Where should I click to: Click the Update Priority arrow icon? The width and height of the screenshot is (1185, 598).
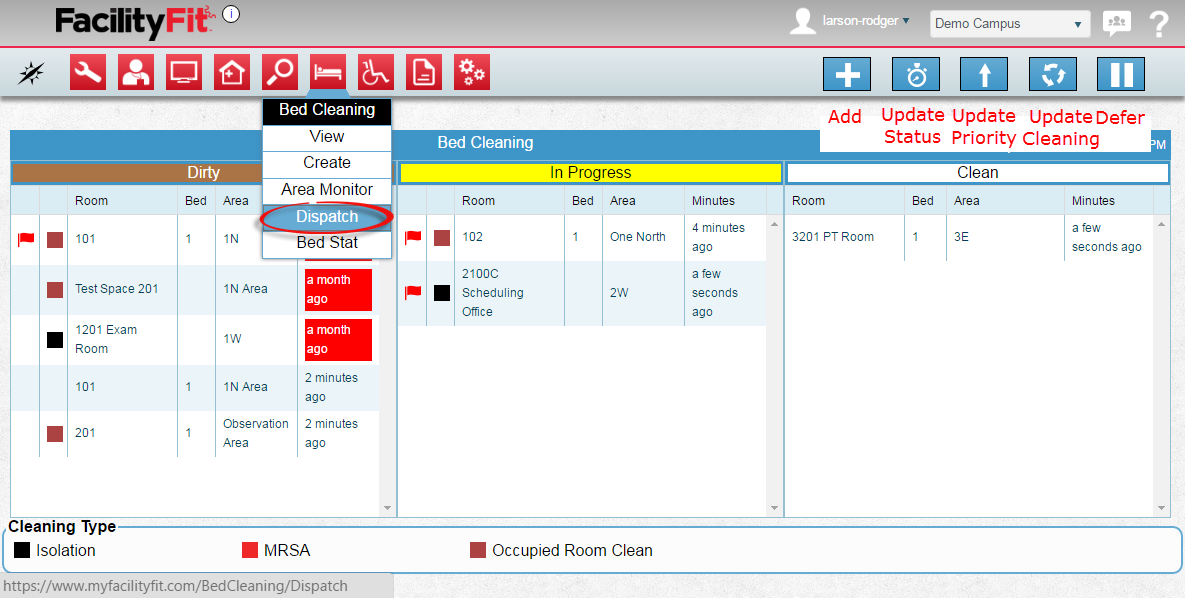click(x=983, y=75)
